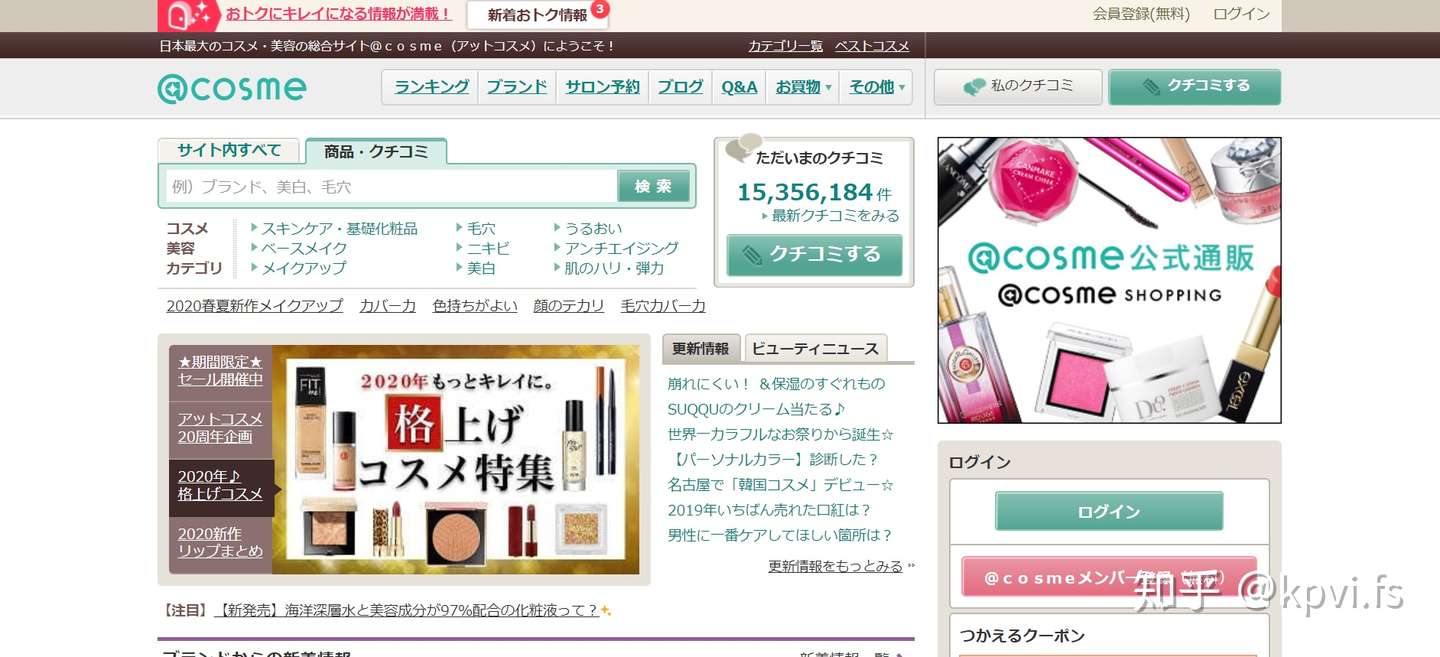Image resolution: width=1440 pixels, height=657 pixels.
Task: Select 2020新作リップまとめ carousel item
Action: coord(221,543)
